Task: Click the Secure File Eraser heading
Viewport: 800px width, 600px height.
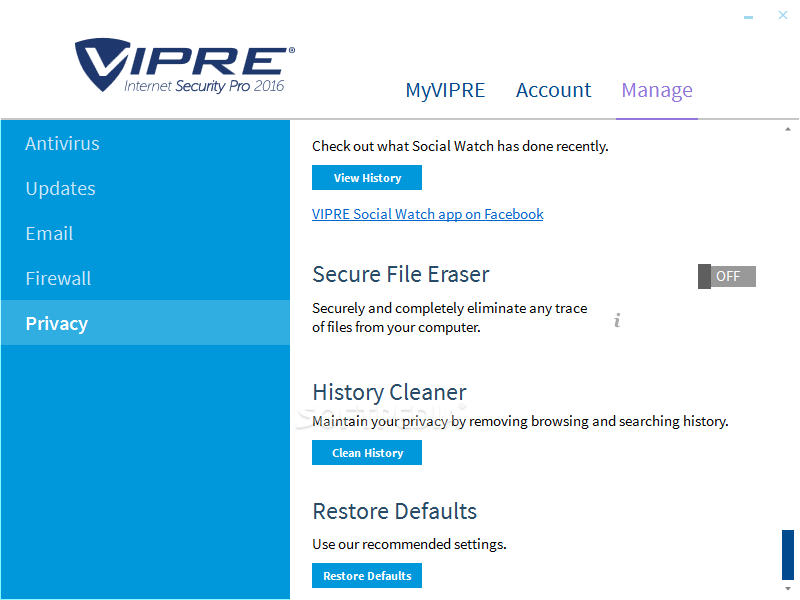Action: coord(401,274)
